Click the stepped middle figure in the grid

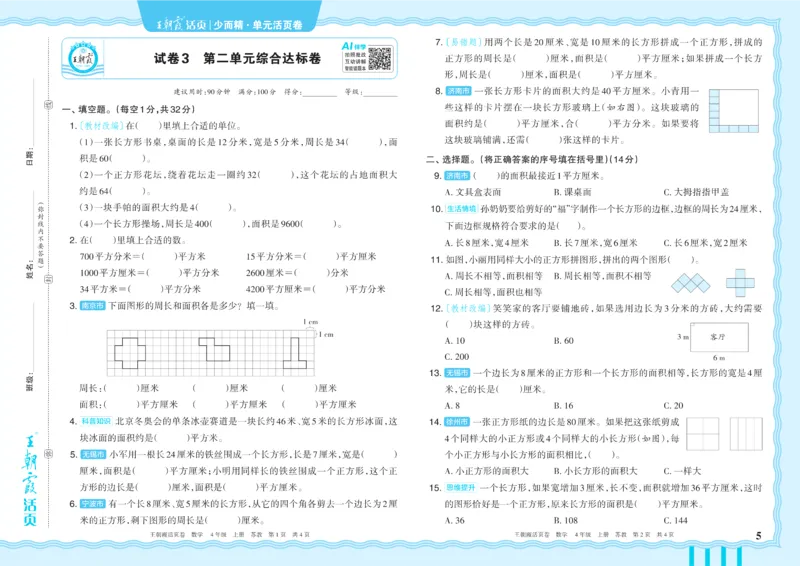coord(214,349)
